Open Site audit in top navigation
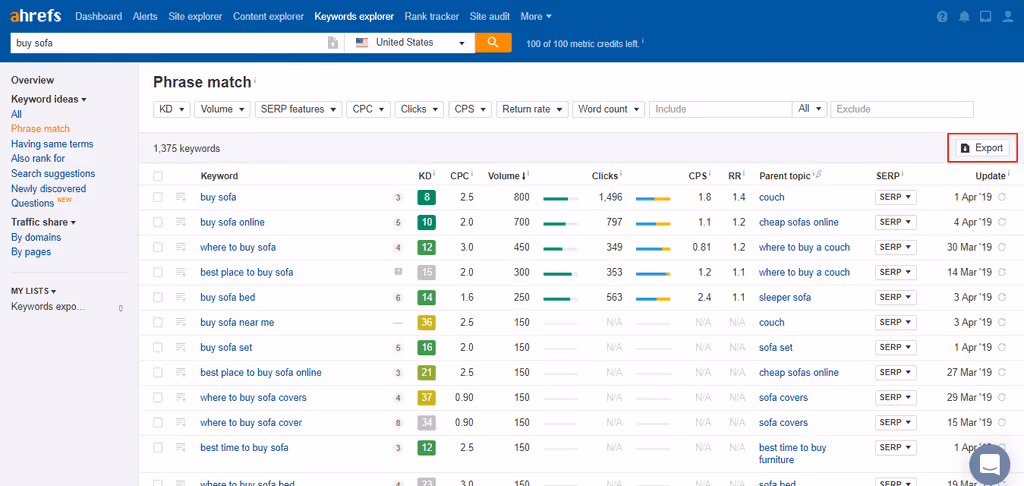Image resolution: width=1024 pixels, height=486 pixels. tap(490, 16)
